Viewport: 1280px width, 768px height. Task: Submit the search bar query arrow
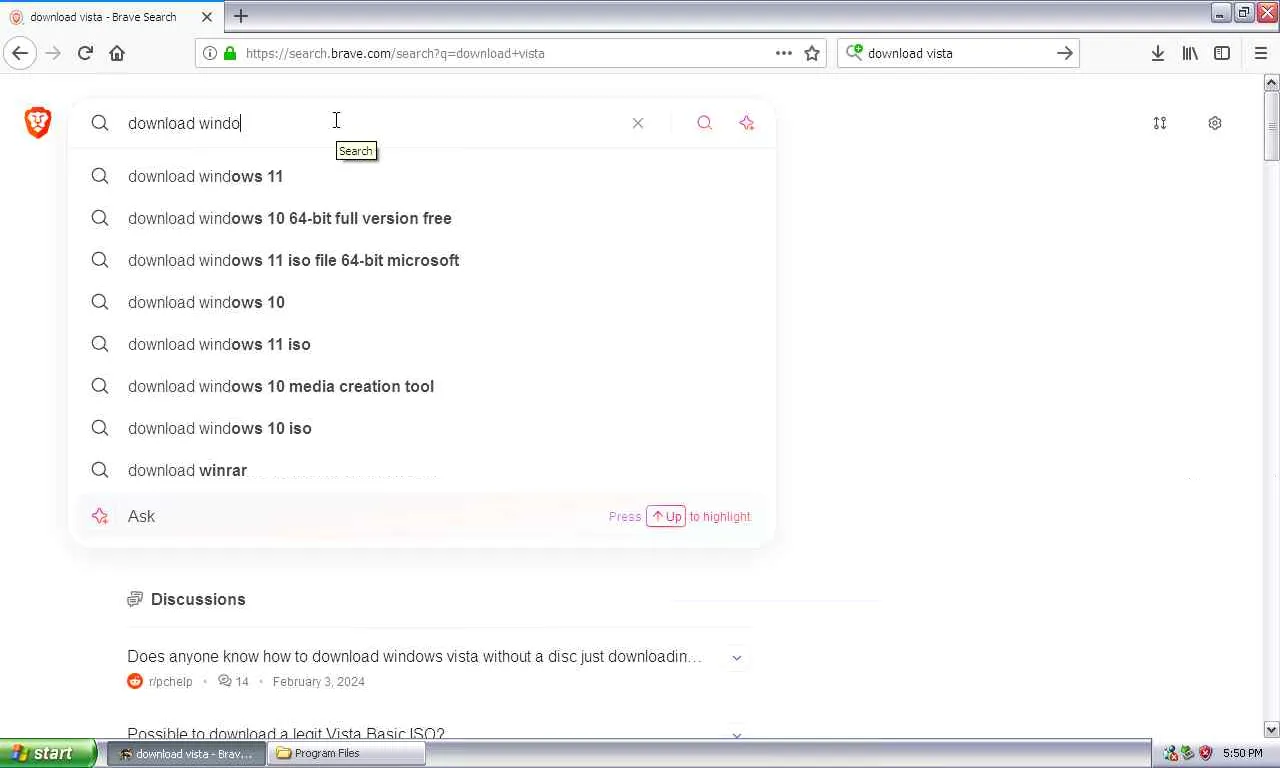[x=1065, y=53]
